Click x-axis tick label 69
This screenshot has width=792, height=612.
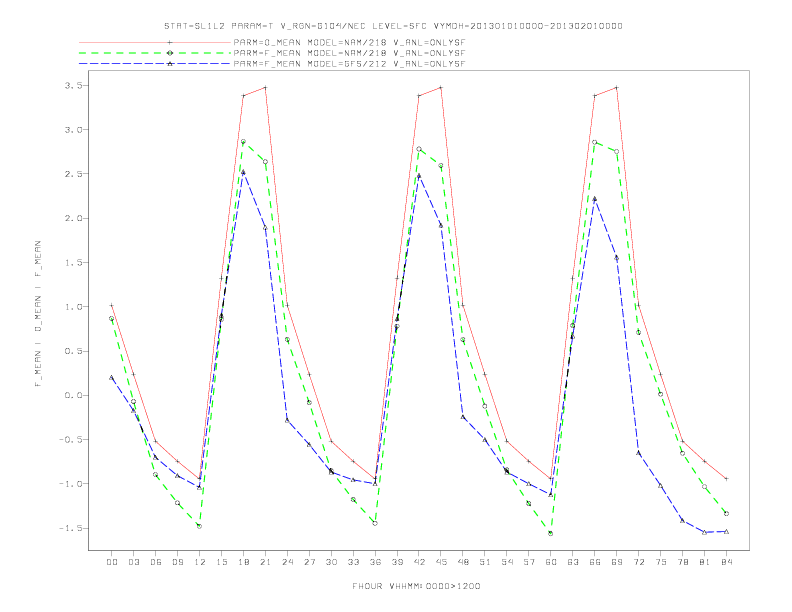click(617, 562)
